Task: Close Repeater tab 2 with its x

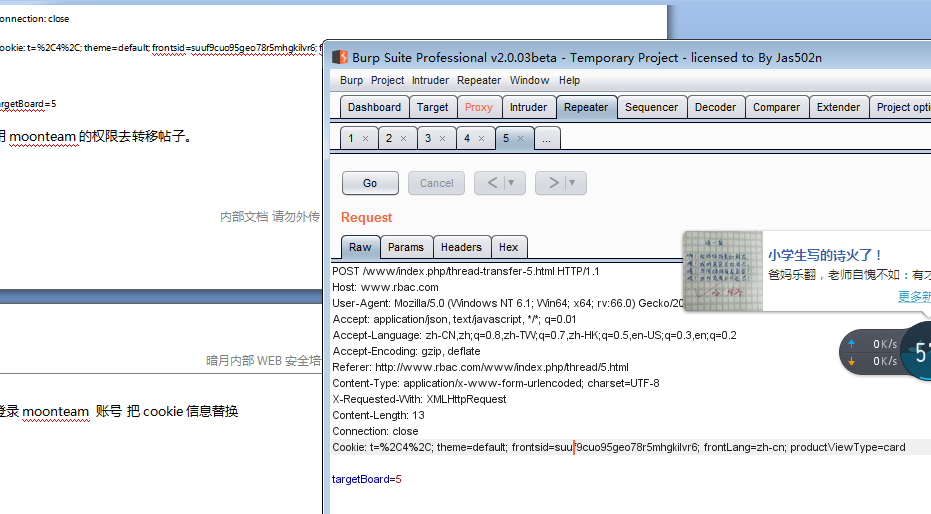Action: tap(403, 138)
